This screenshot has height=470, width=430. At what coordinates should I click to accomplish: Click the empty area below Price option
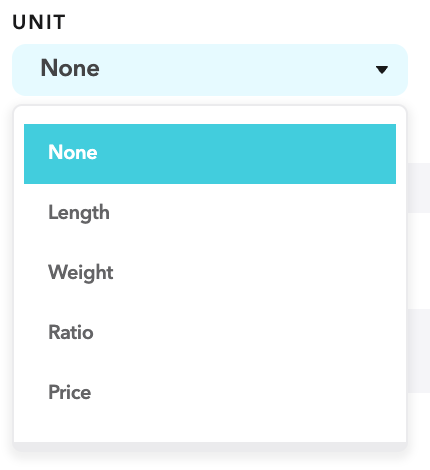pos(210,432)
